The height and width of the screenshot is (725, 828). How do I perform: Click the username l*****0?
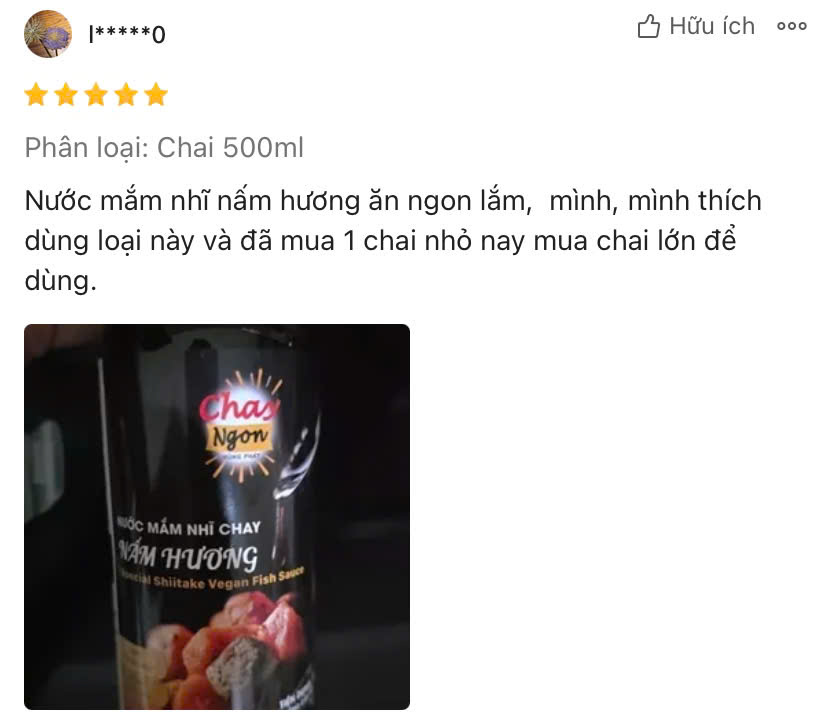click(127, 34)
